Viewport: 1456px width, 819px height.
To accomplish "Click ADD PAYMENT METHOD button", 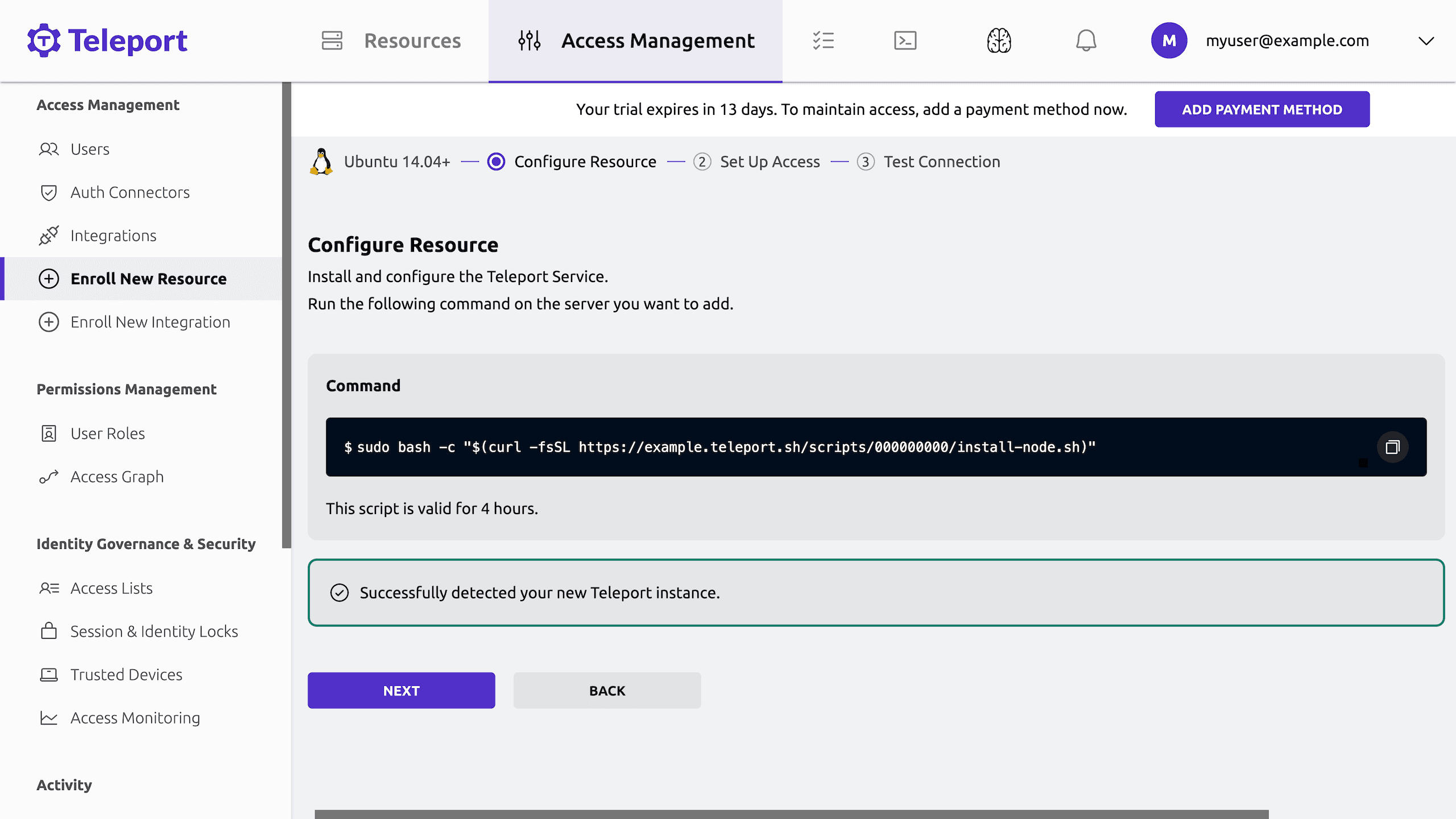I will [1263, 109].
